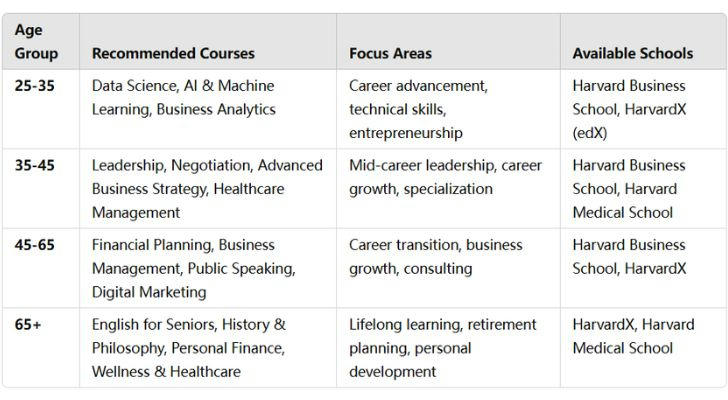Select the Mid-career leadership focus cell
The image size is (728, 400).
[x=448, y=188]
